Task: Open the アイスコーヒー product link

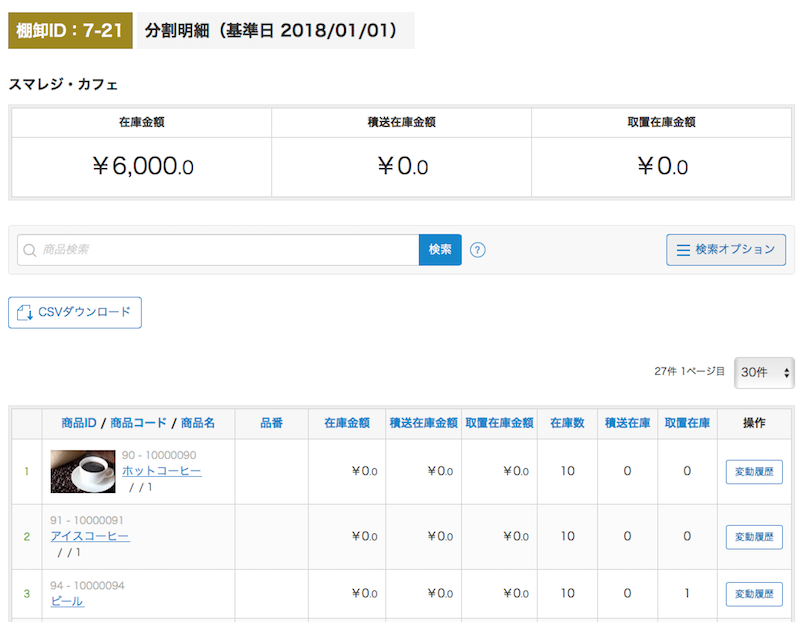Action: 90,536
